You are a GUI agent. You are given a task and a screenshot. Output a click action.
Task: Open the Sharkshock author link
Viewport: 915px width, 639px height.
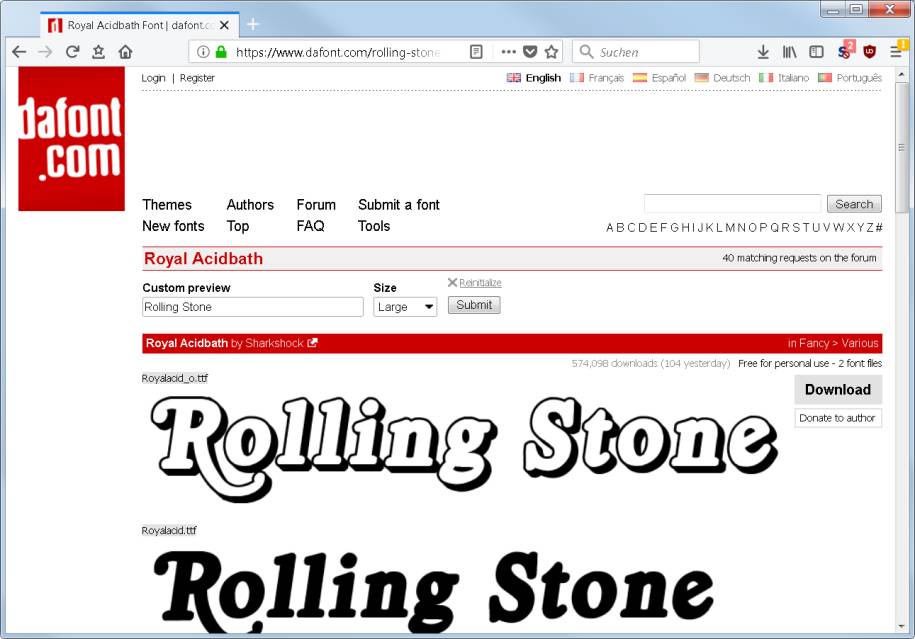[274, 343]
